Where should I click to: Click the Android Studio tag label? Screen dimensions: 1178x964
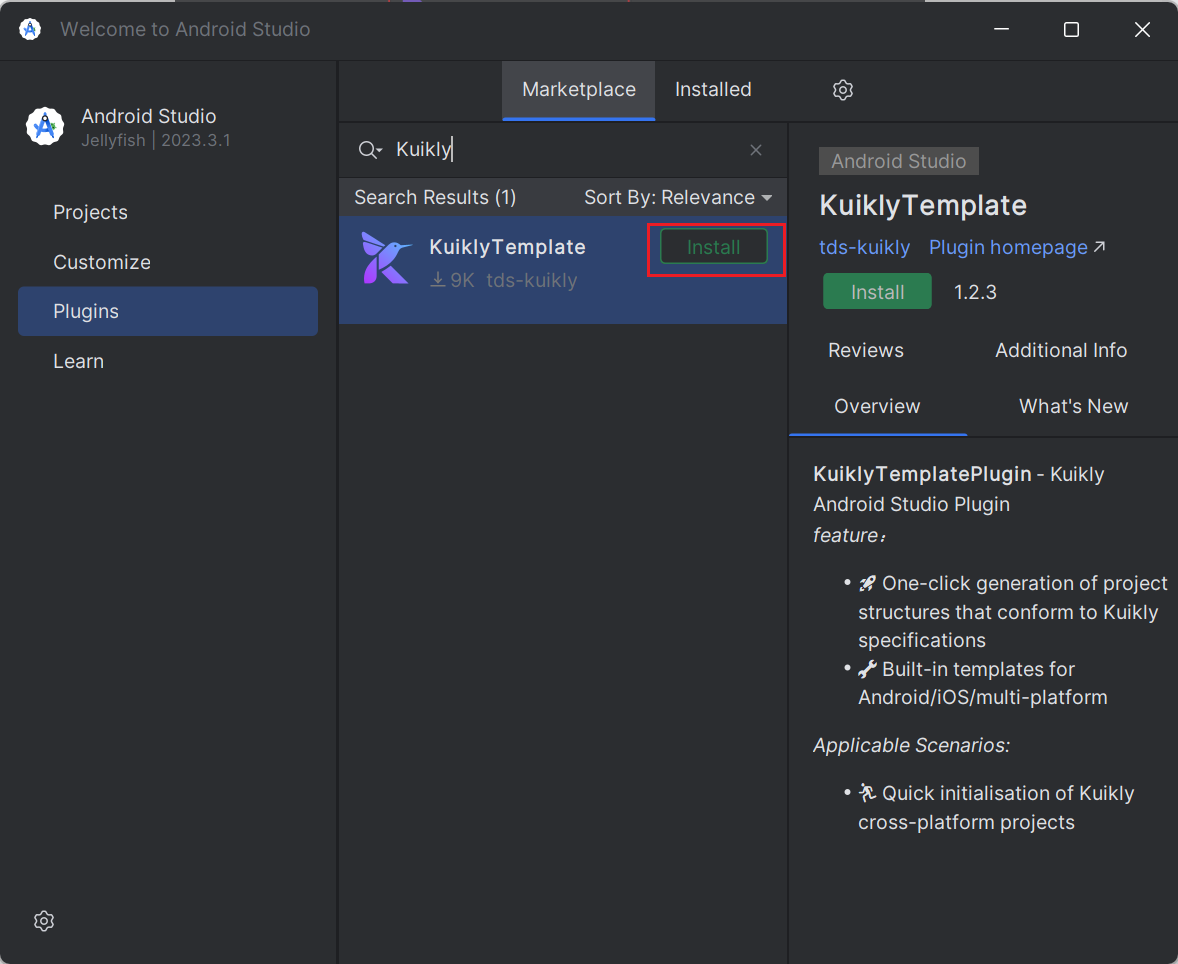pos(899,161)
